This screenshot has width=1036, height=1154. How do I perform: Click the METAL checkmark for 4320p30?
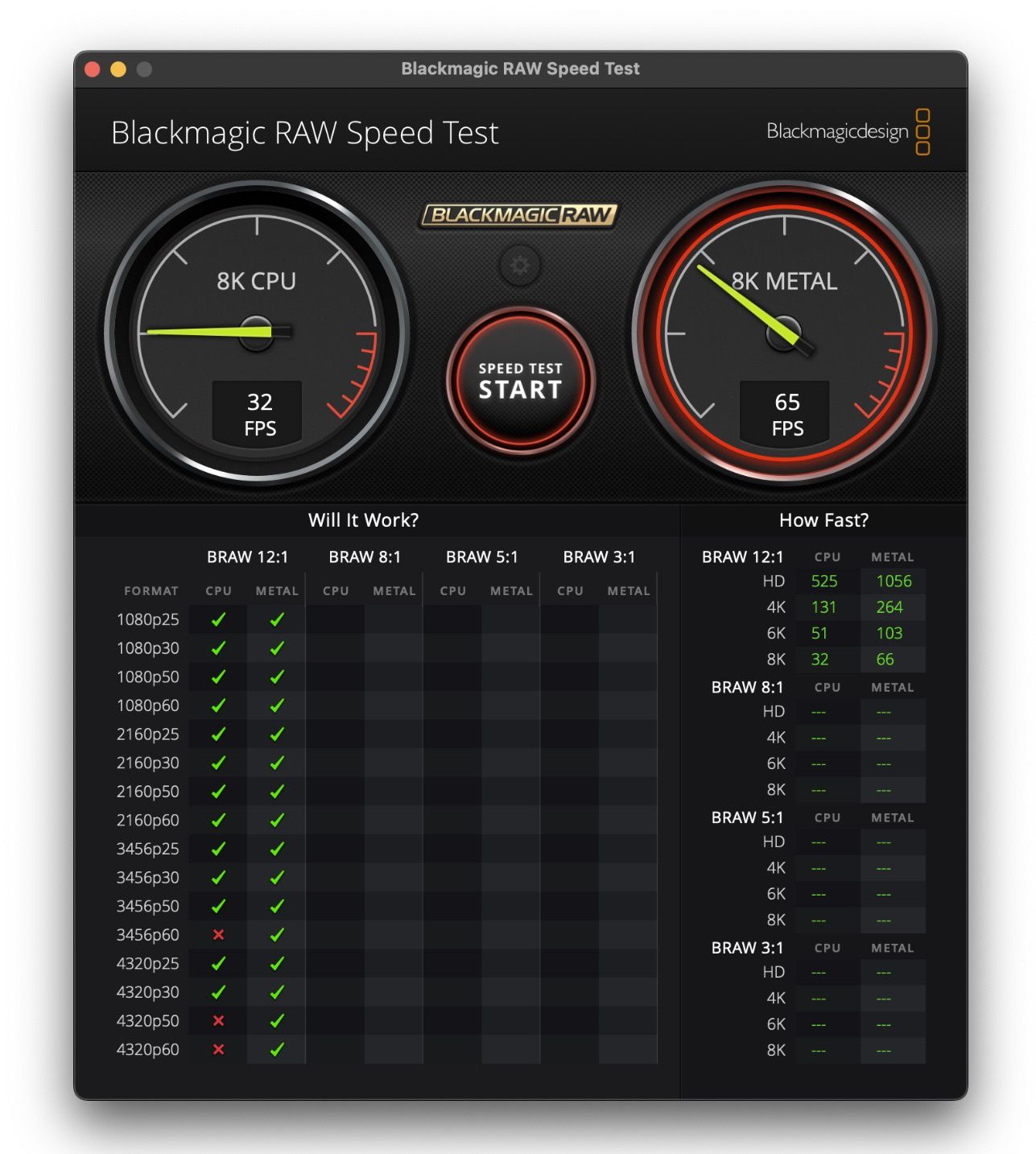[x=277, y=992]
